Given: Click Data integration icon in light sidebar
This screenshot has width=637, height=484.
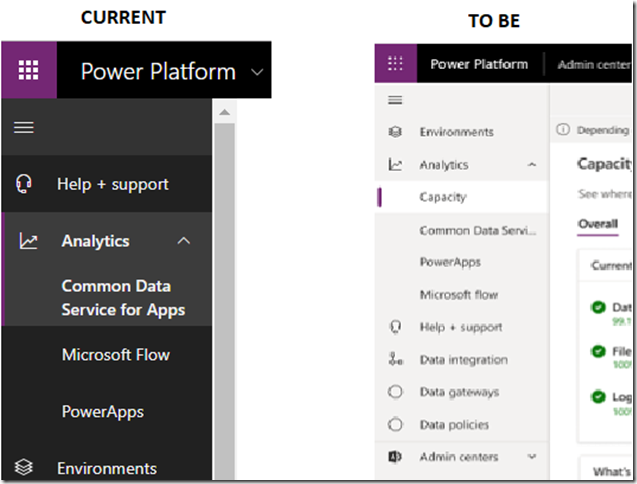Looking at the screenshot, I should [395, 359].
